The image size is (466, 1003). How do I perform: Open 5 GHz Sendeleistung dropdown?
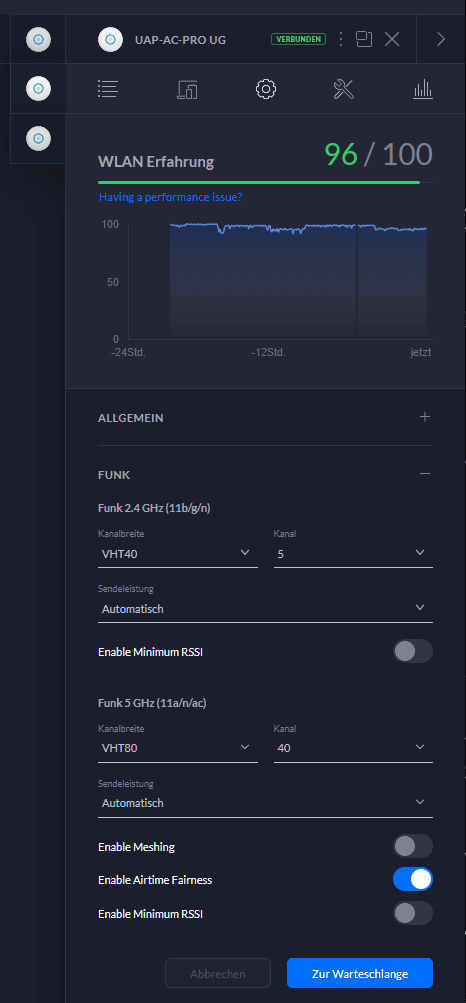point(265,803)
